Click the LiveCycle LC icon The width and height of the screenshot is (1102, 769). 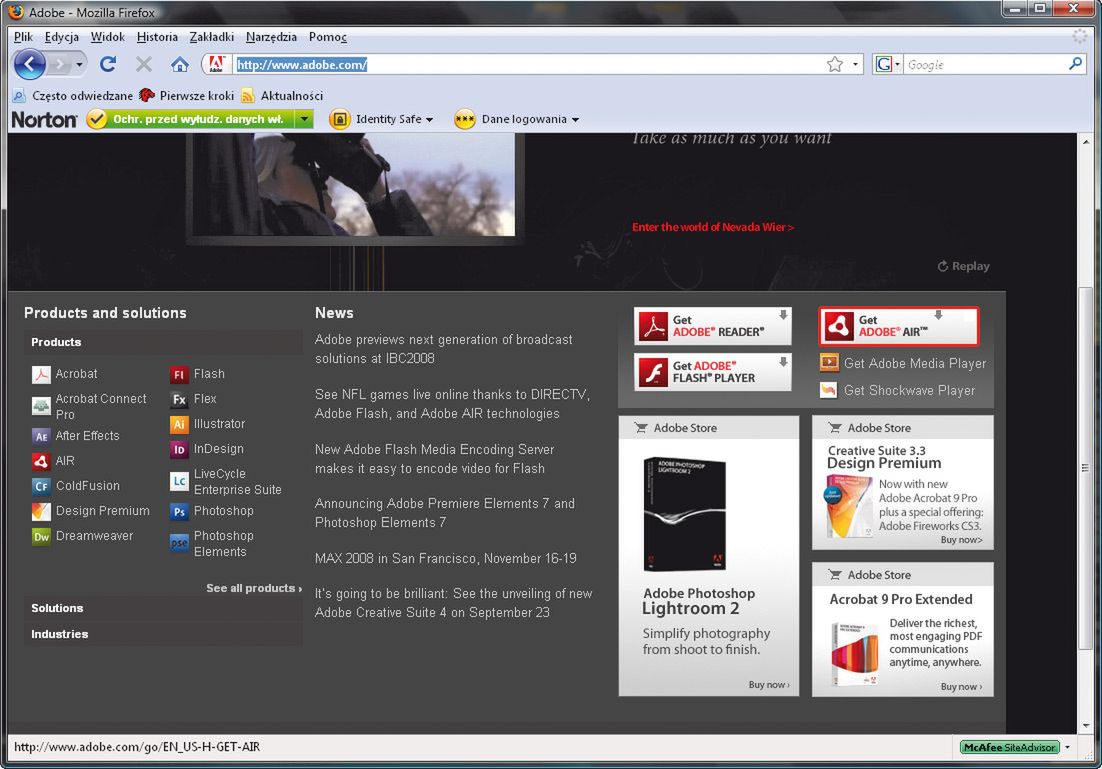(179, 482)
